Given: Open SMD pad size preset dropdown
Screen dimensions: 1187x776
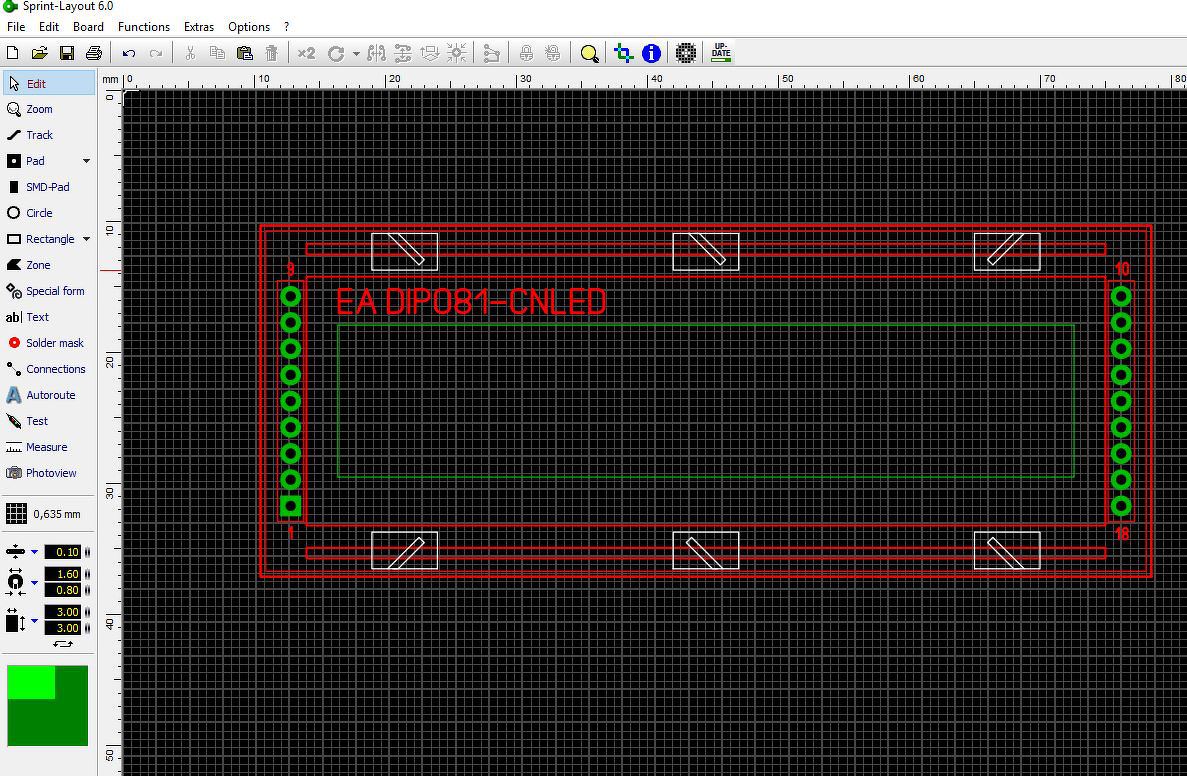Looking at the screenshot, I should click(x=34, y=620).
